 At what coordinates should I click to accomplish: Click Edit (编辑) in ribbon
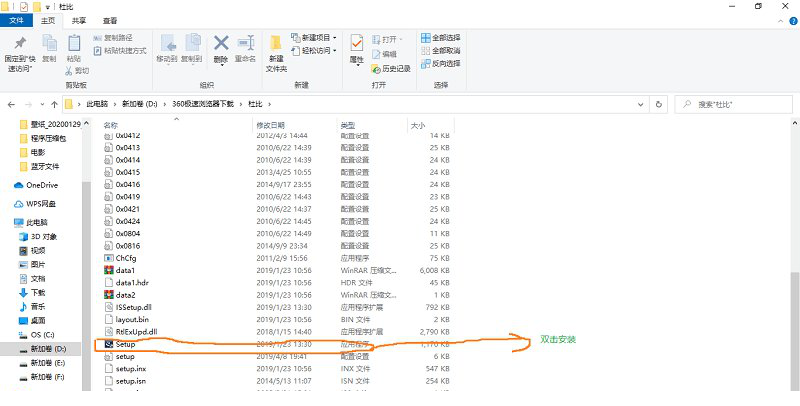[384, 54]
